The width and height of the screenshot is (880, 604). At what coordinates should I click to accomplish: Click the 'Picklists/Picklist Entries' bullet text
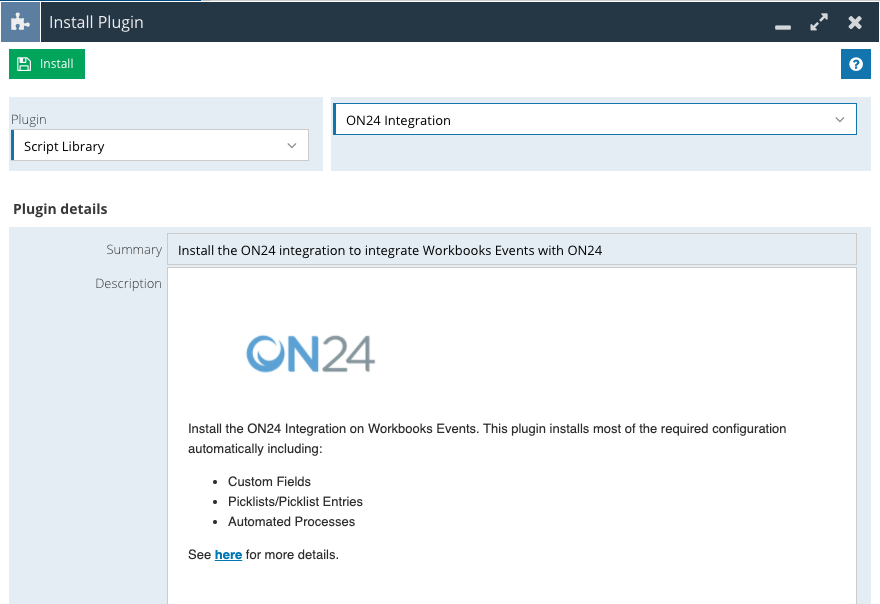295,501
